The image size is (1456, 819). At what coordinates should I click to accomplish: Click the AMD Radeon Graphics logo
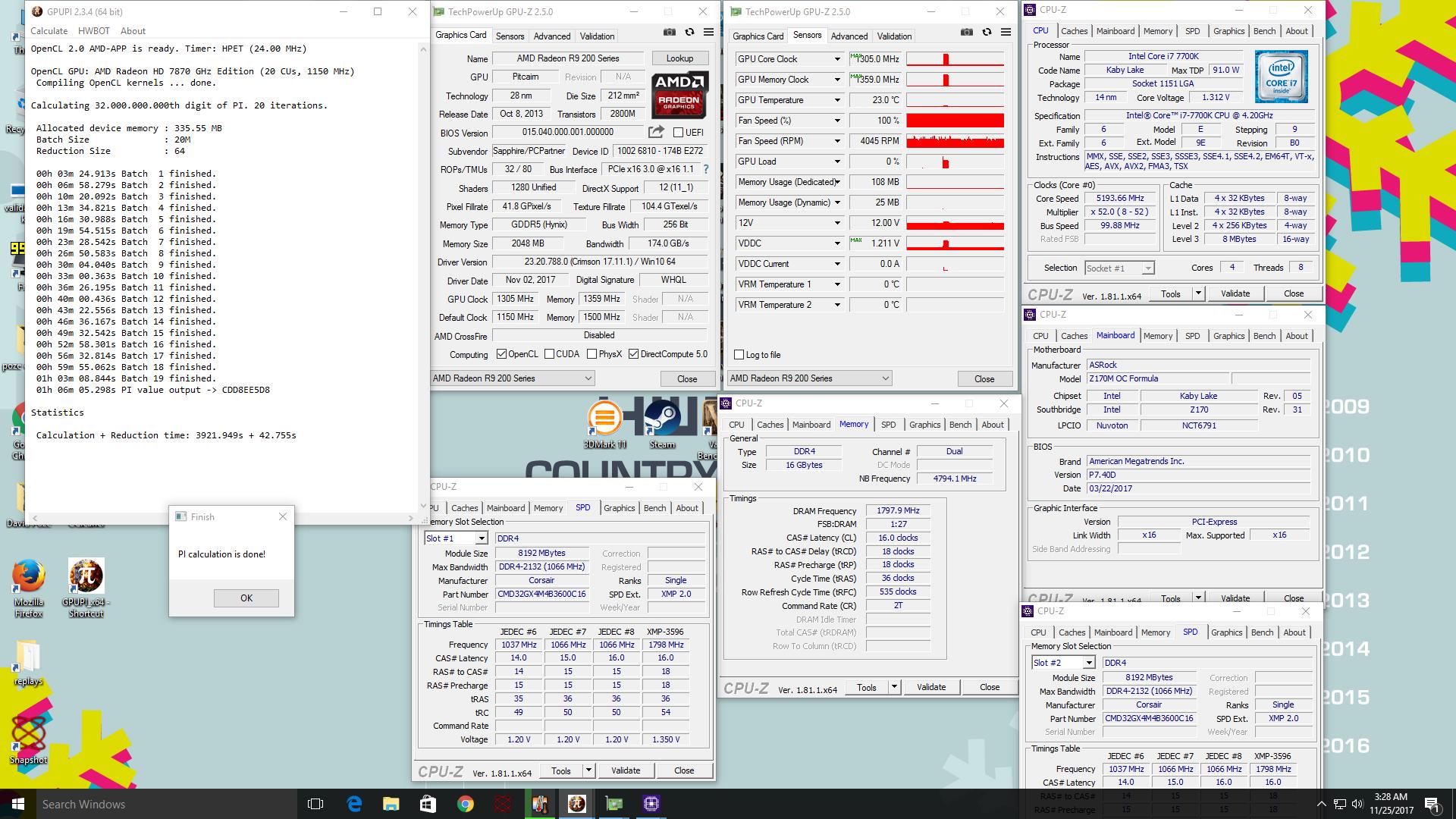coord(679,95)
